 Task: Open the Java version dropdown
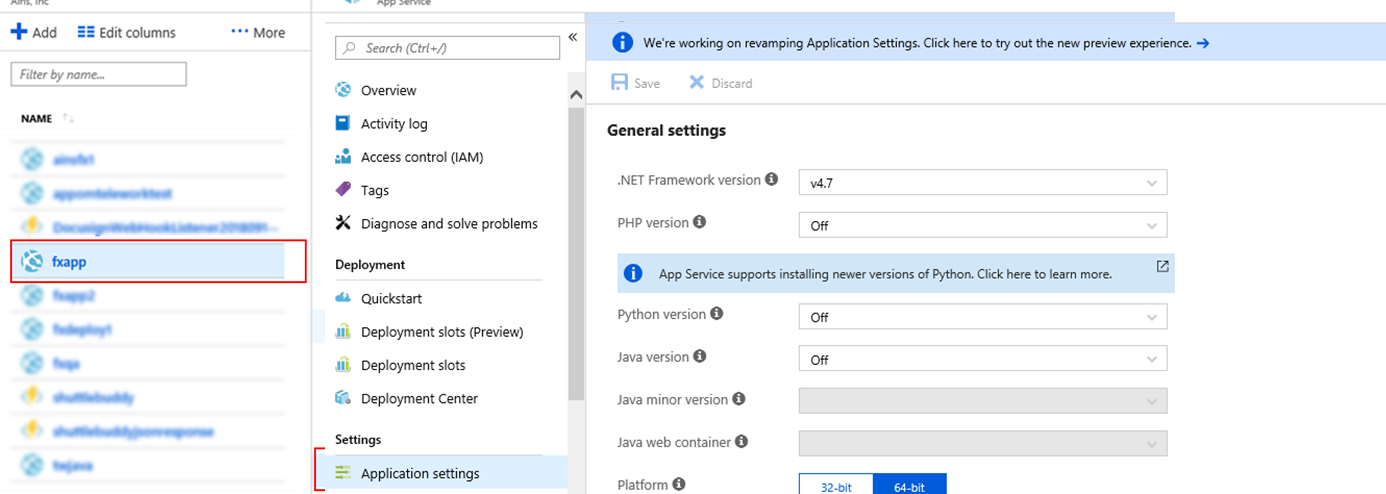[982, 359]
